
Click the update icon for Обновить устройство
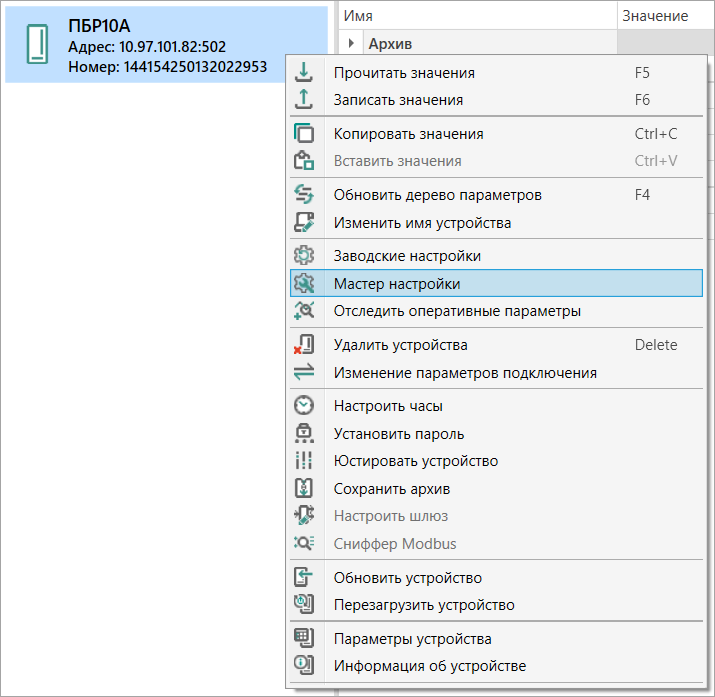click(x=304, y=577)
